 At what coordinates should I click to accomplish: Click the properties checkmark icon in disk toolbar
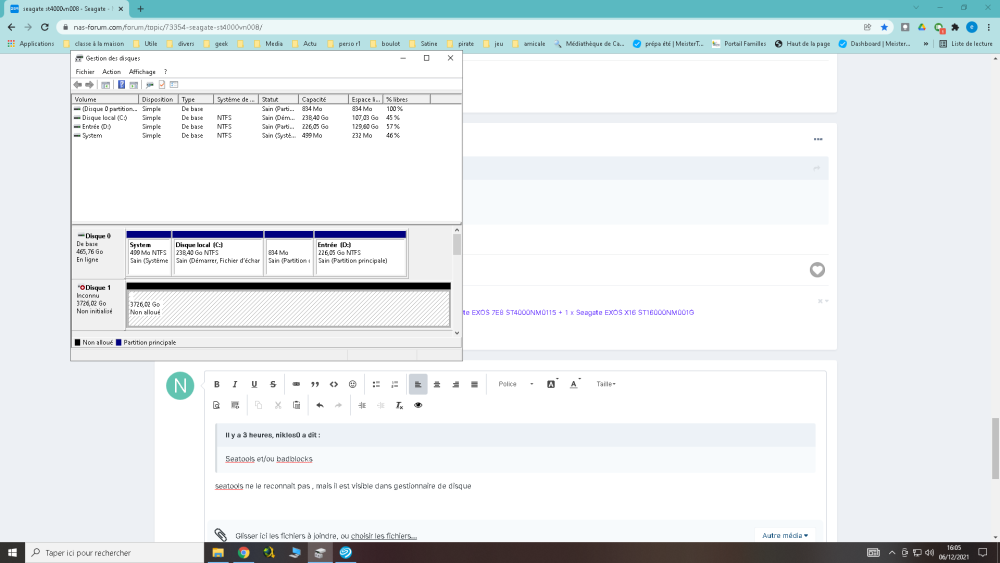click(x=162, y=85)
